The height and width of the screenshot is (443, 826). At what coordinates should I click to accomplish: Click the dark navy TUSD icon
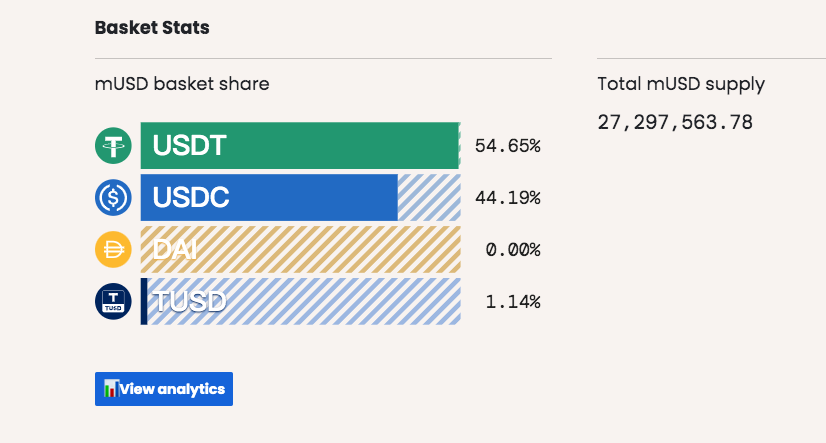113,301
